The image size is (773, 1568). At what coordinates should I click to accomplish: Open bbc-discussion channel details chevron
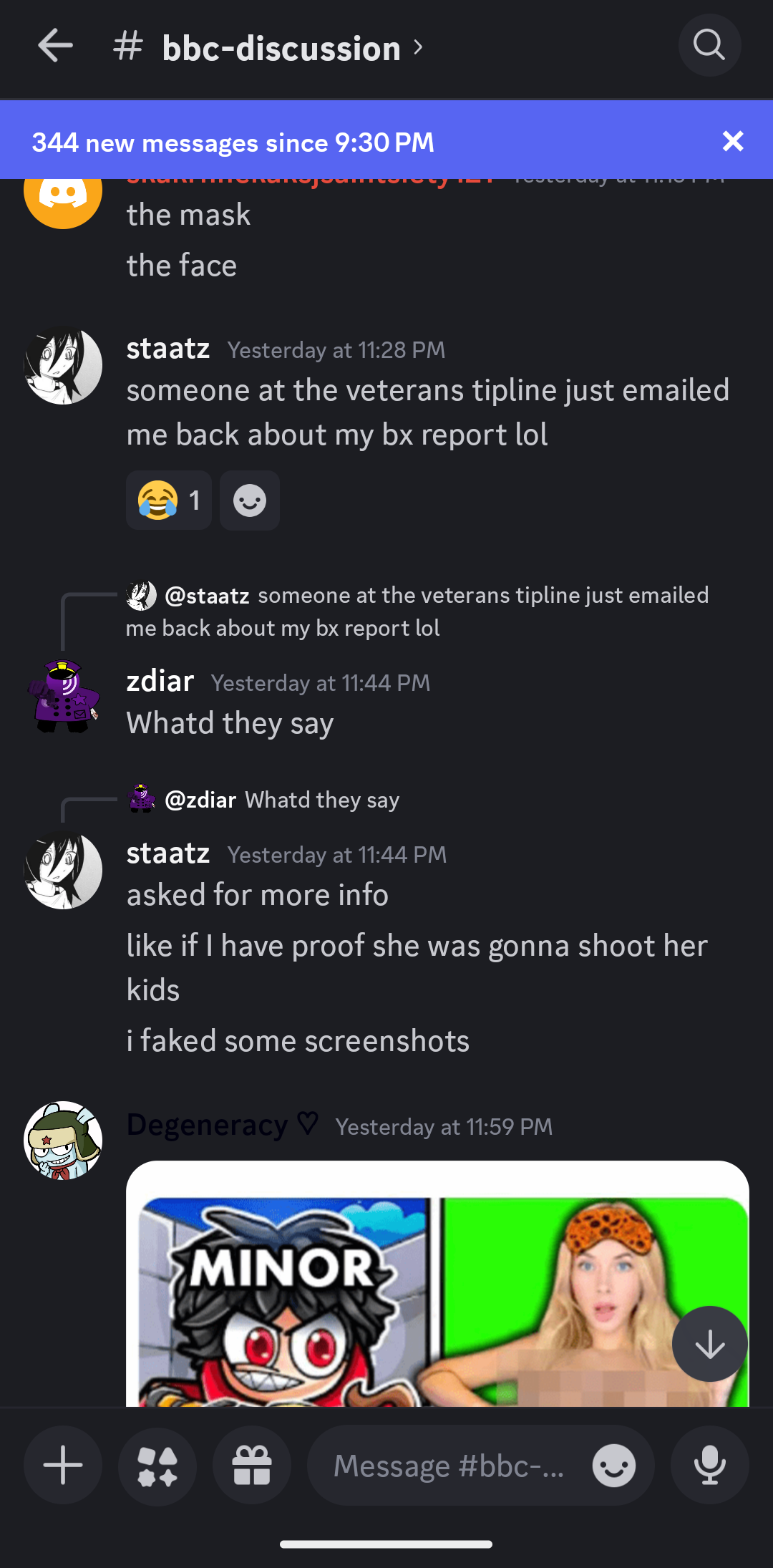pos(419,48)
